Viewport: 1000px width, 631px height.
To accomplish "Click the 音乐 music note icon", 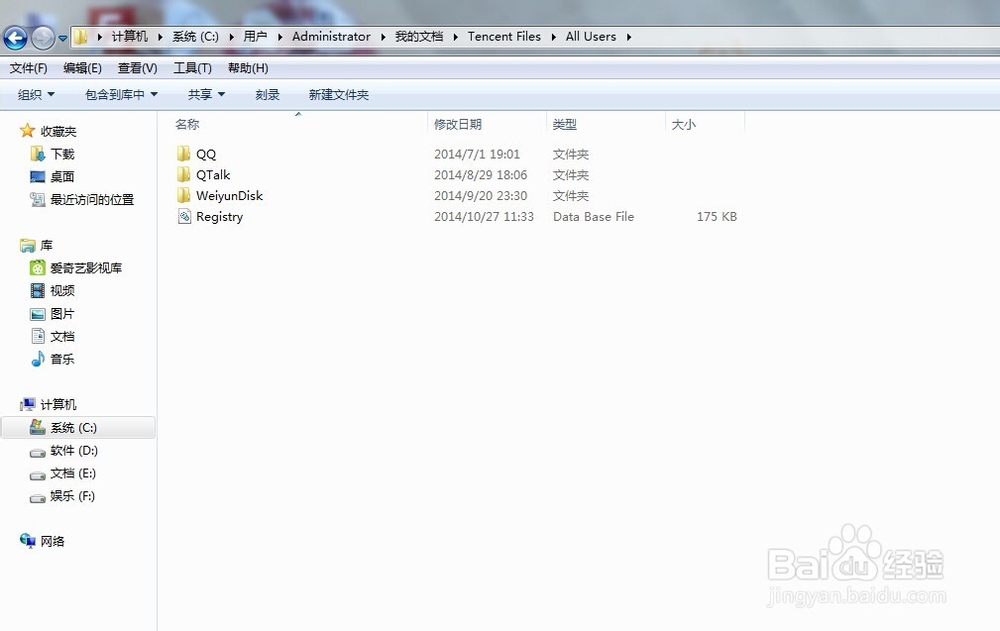I will coord(38,359).
